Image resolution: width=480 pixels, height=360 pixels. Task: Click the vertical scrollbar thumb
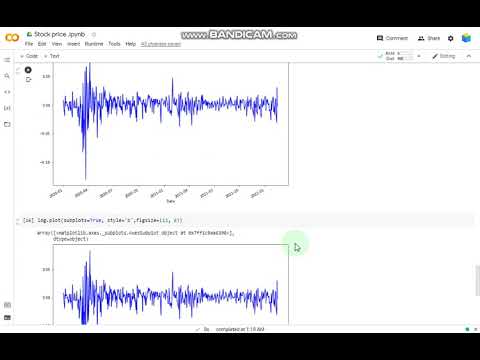click(478, 281)
